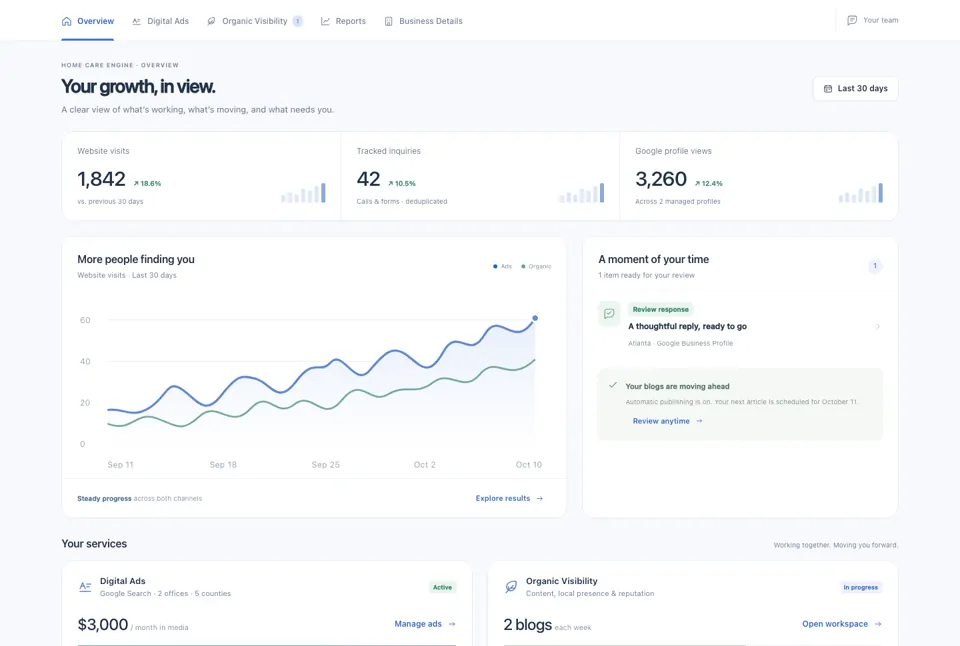The image size is (960, 646).
Task: Click the Google profile views value 3,260
Action: 661,179
